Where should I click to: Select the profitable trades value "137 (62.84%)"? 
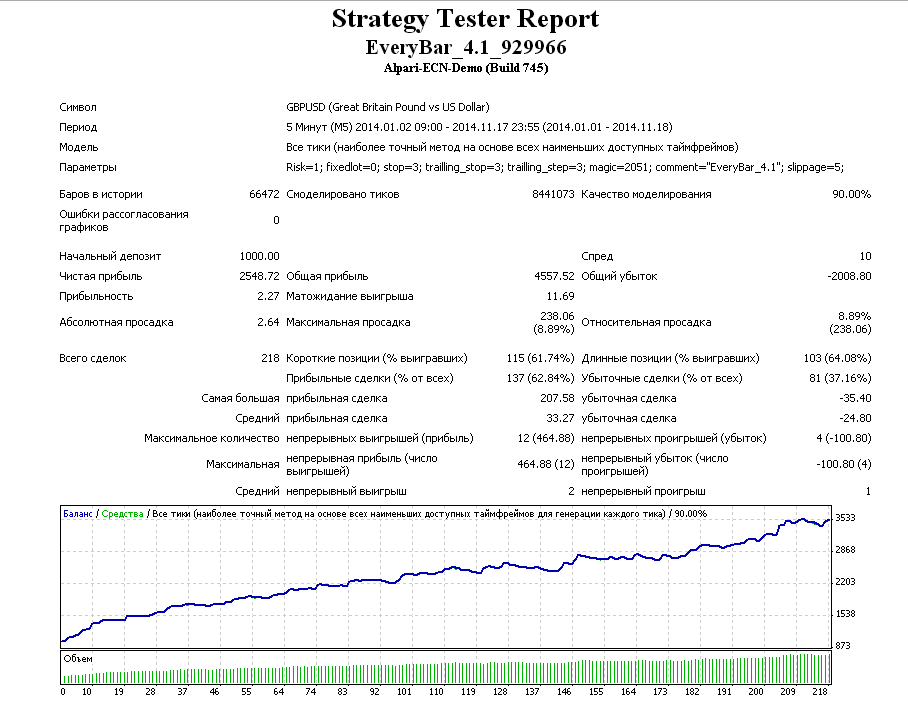[x=540, y=378]
